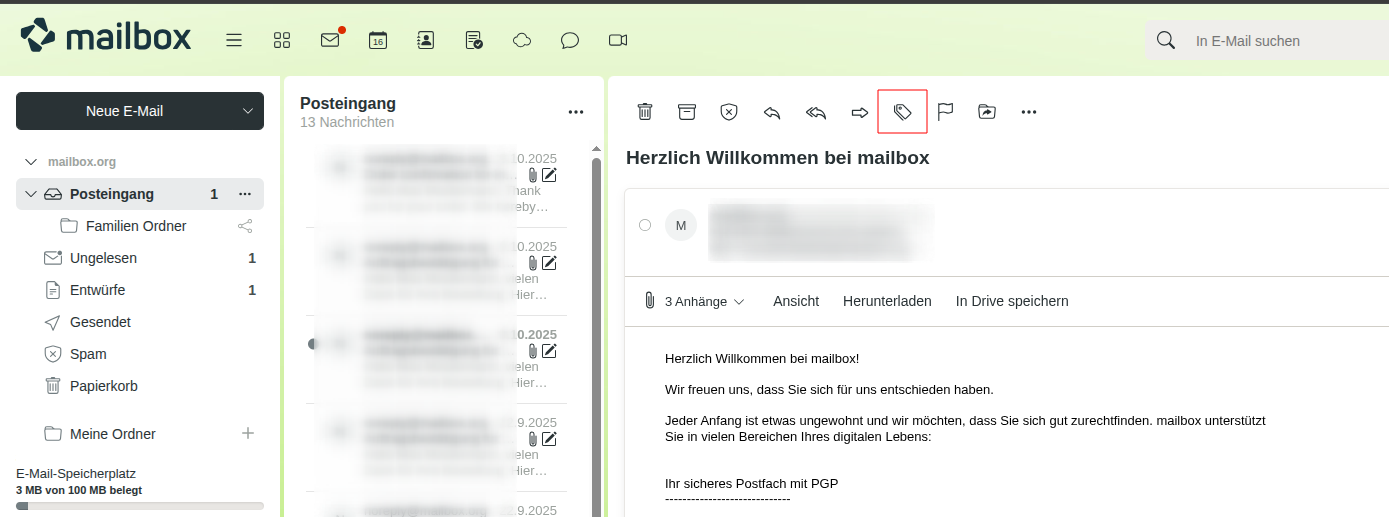Click the E-Mail-Speicherplatz usage bar
1389x517 pixels.
coord(140,506)
